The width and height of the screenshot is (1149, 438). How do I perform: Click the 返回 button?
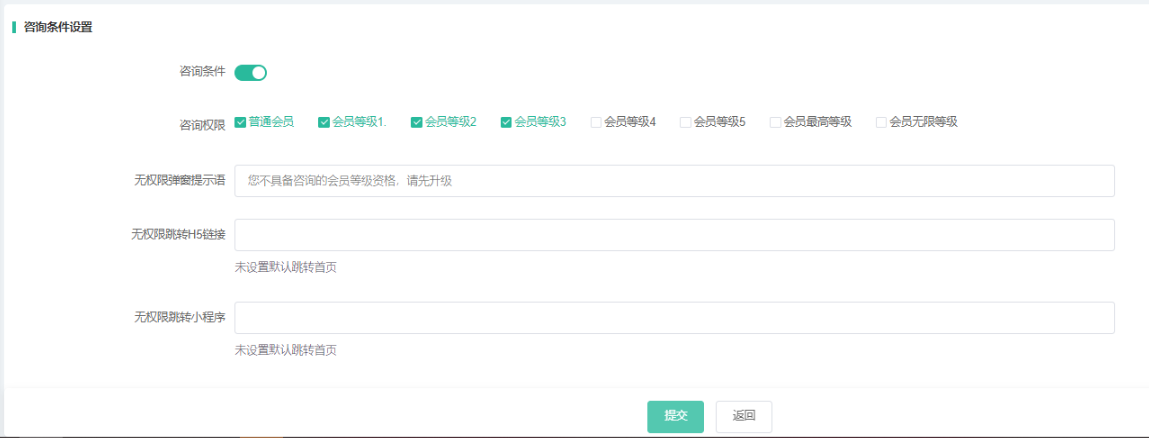pyautogui.click(x=743, y=416)
